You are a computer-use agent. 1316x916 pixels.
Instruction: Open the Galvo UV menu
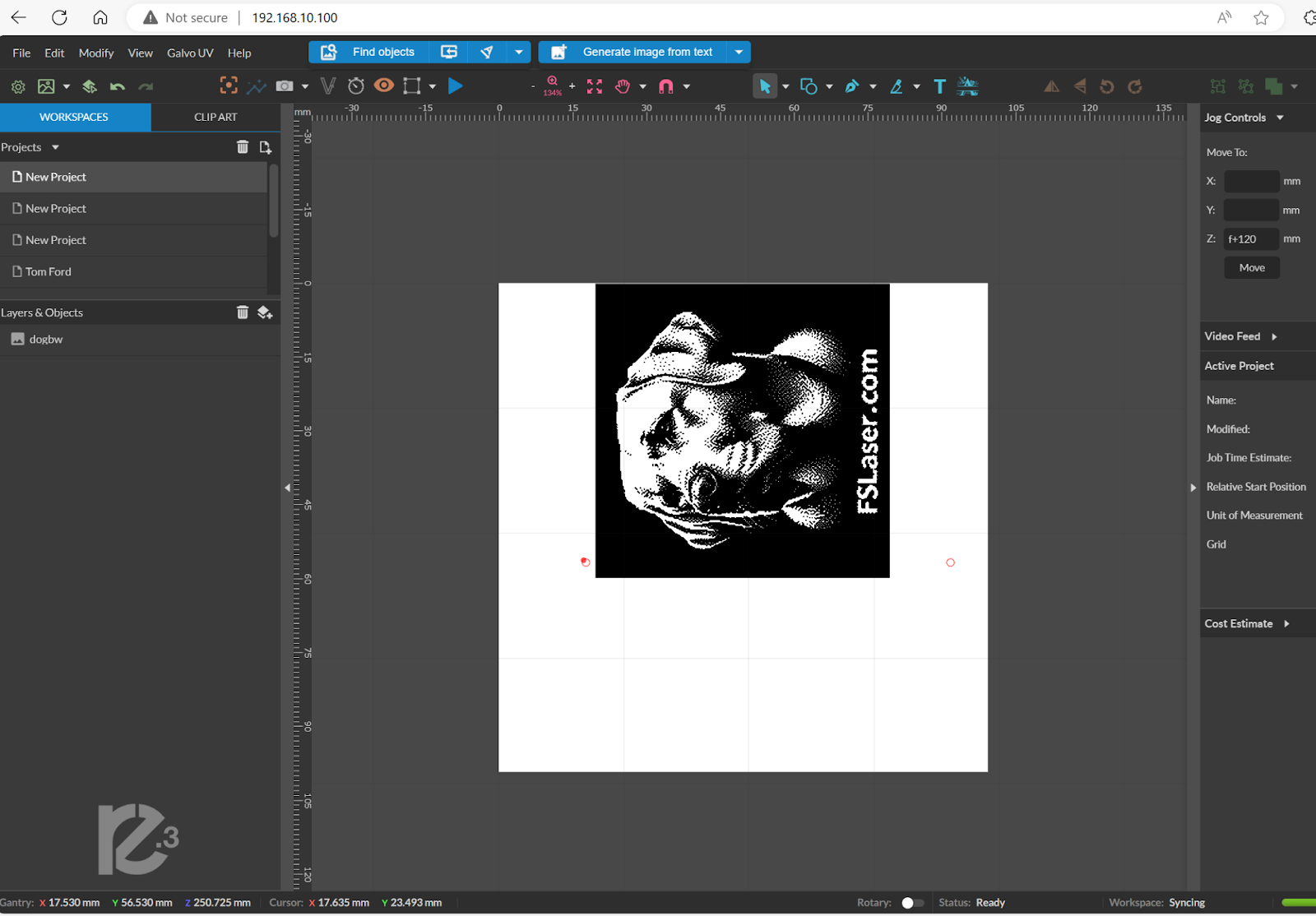tap(190, 53)
